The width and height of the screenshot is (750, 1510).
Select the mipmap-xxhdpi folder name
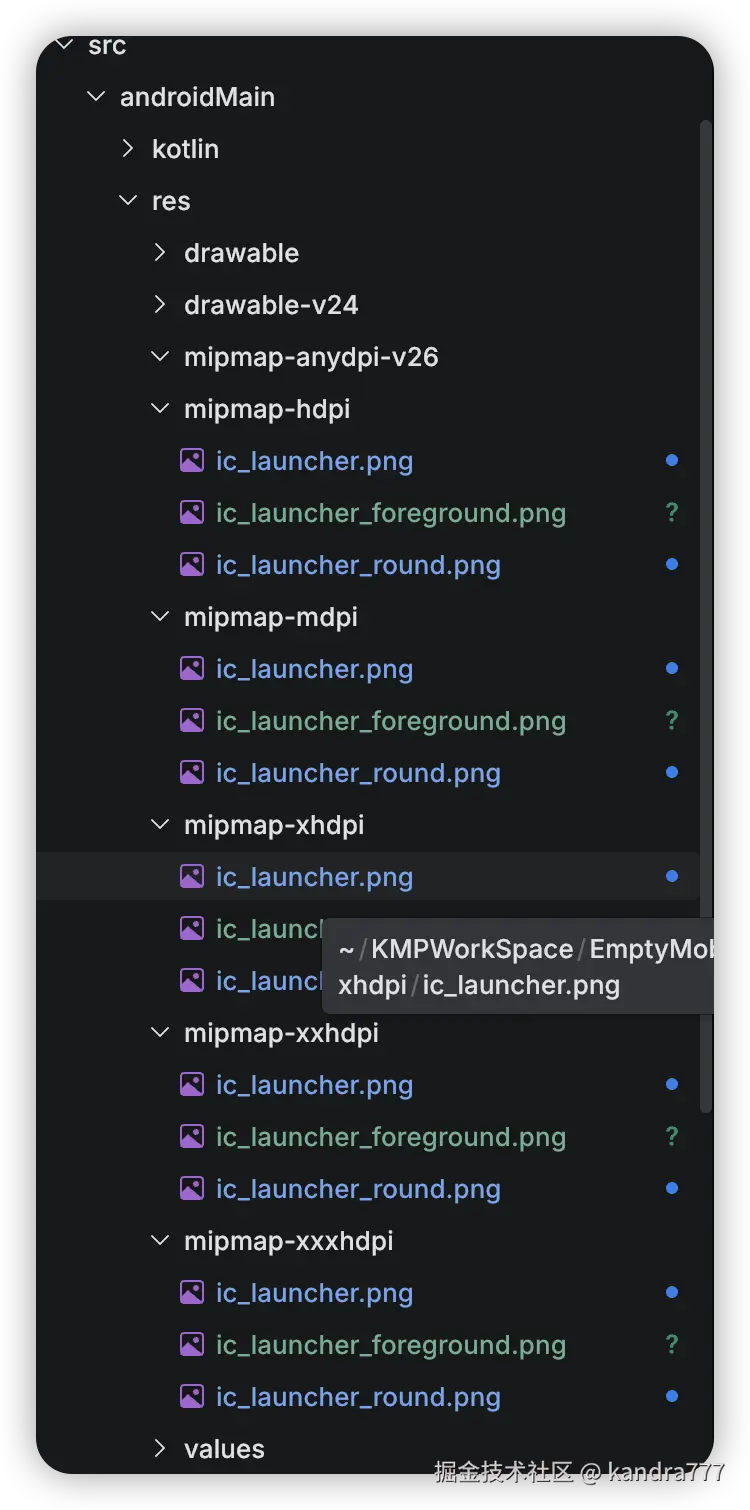click(281, 1034)
